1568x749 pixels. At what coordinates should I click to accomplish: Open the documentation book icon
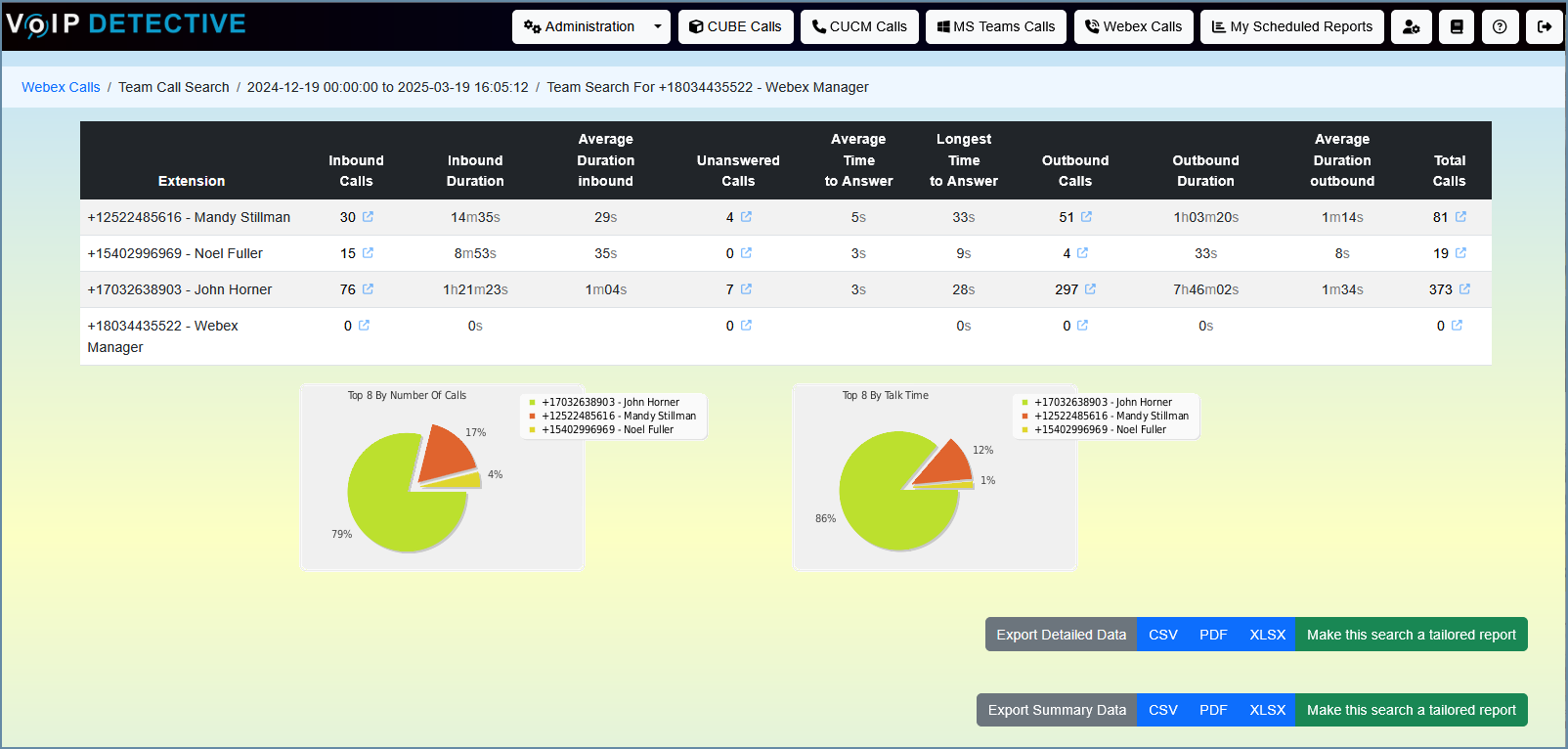(x=1457, y=27)
